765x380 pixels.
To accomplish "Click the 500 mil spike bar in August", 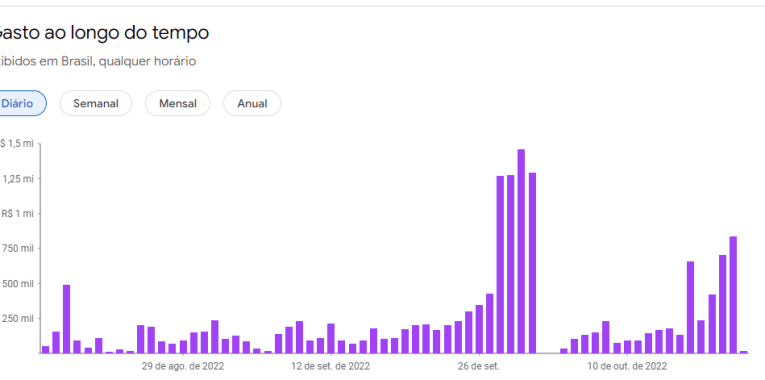I will click(66, 319).
